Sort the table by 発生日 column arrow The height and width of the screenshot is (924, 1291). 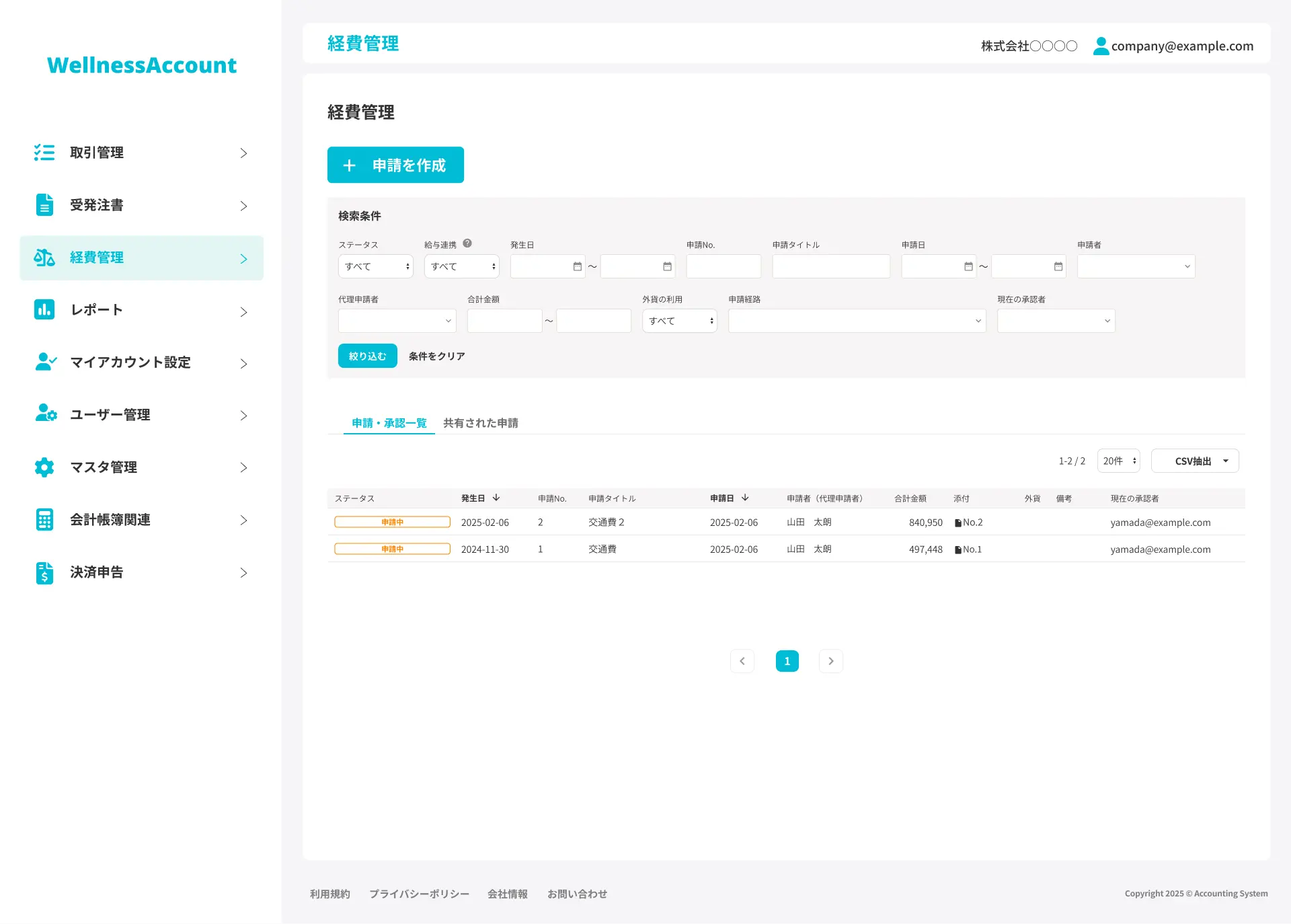[x=496, y=498]
